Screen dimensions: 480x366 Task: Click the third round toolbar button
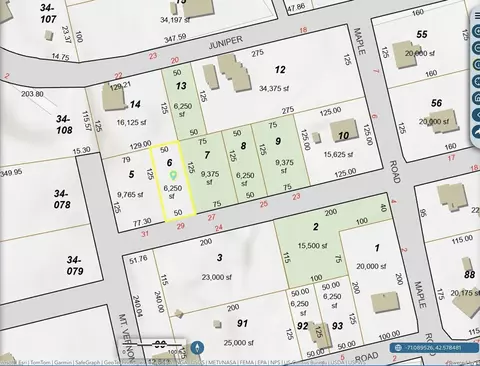(477, 65)
